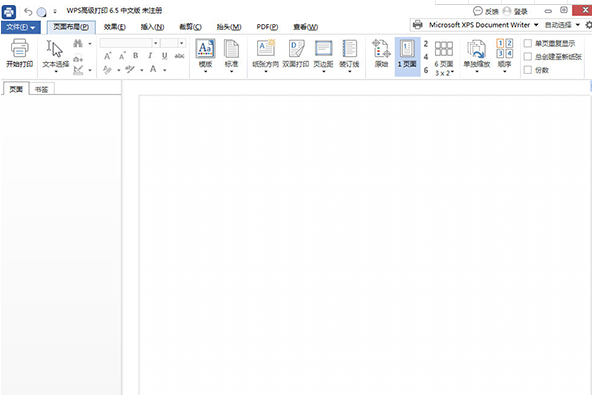Enable the first checkbox for single page repeat

[527, 43]
